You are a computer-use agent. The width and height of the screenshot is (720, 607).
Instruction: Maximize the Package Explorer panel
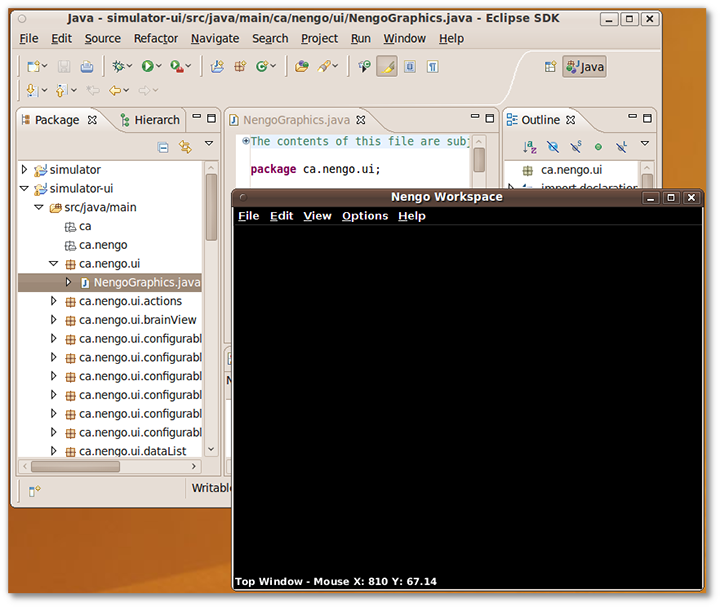(x=211, y=118)
